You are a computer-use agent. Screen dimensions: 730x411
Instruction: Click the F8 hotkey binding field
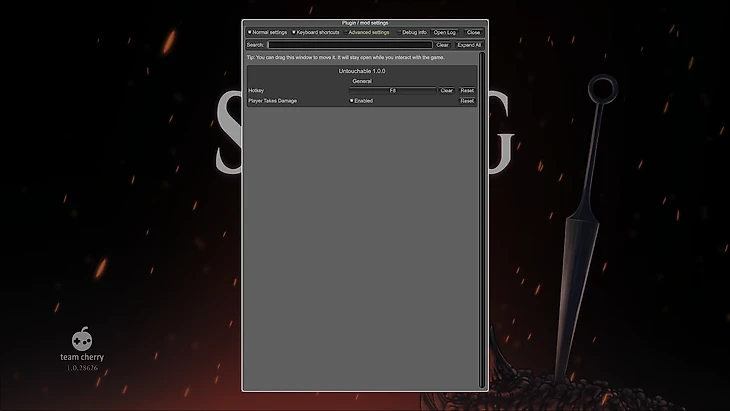tap(392, 91)
